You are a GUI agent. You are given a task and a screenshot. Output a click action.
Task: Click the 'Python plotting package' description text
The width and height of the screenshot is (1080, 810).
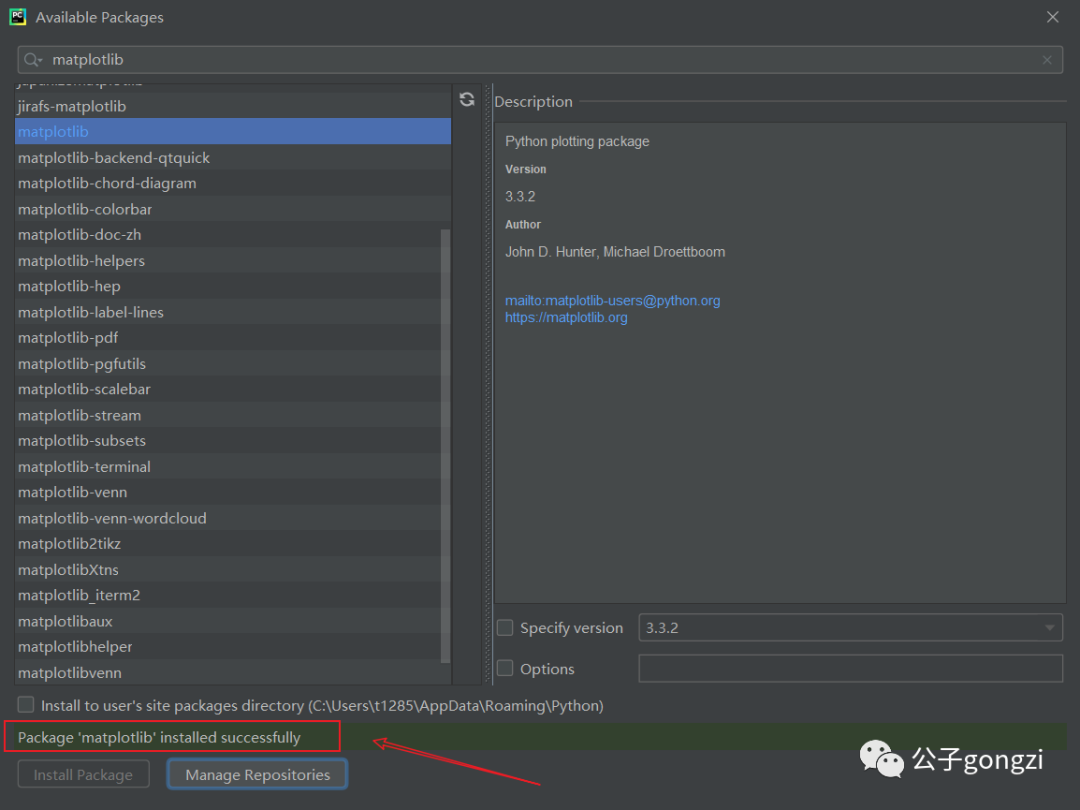point(577,141)
